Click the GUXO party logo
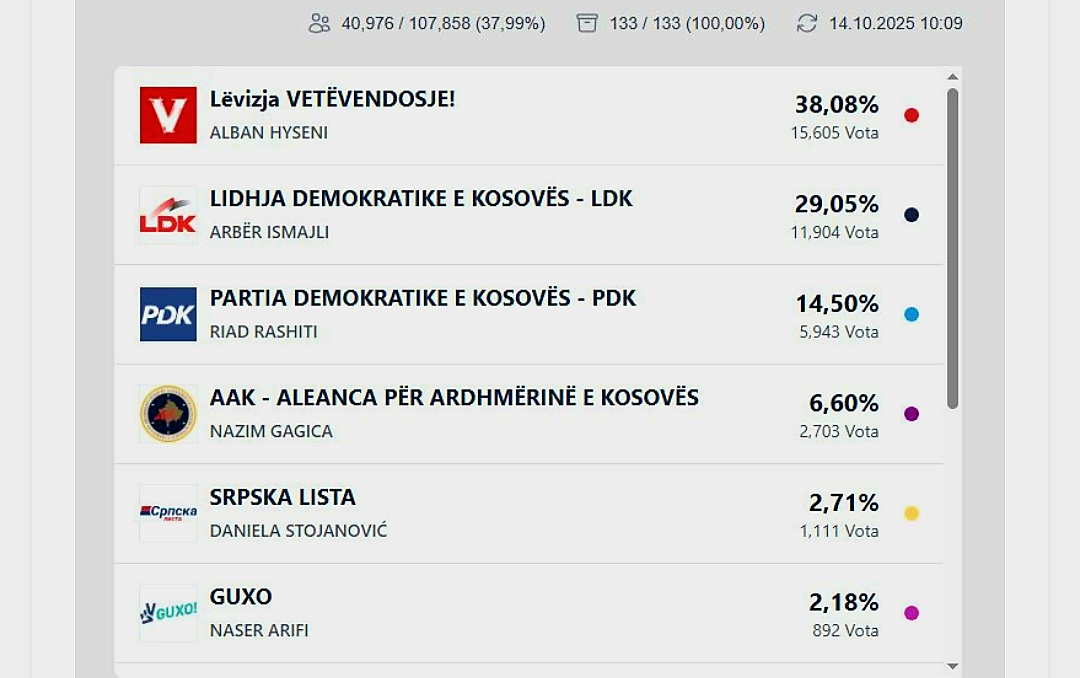The image size is (1080, 678). [x=168, y=612]
